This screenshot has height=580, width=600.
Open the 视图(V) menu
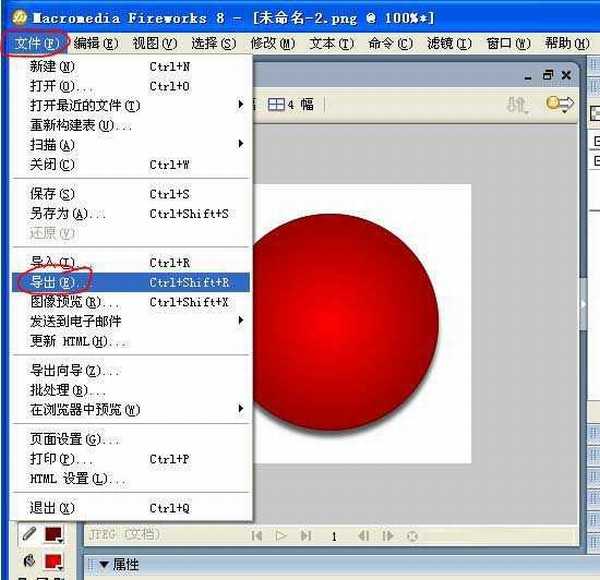pyautogui.click(x=155, y=44)
